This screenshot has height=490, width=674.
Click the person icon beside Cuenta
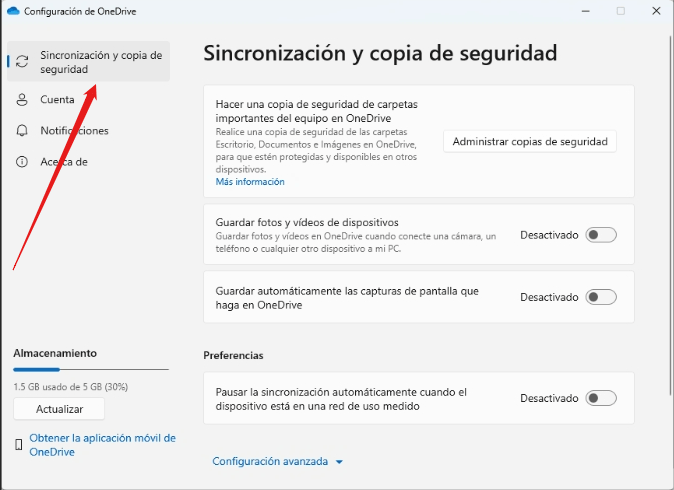pos(22,100)
